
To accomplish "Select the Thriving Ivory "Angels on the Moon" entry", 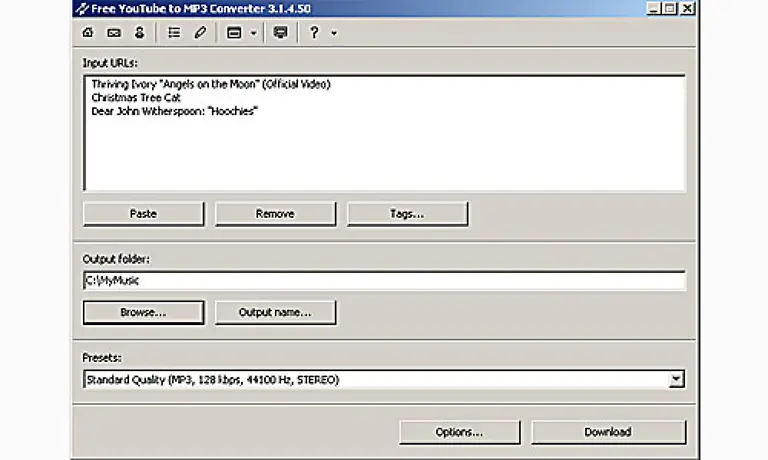I will point(211,84).
